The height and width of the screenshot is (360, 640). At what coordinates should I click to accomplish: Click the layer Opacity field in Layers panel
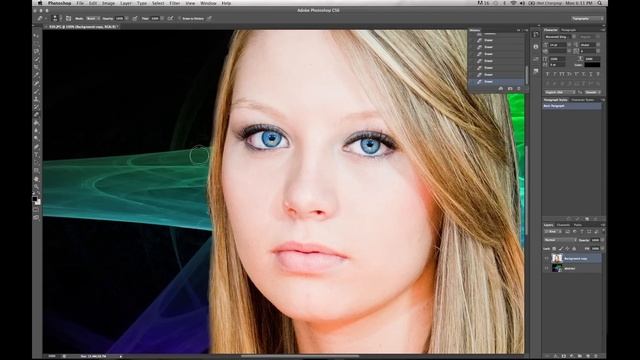coord(595,240)
